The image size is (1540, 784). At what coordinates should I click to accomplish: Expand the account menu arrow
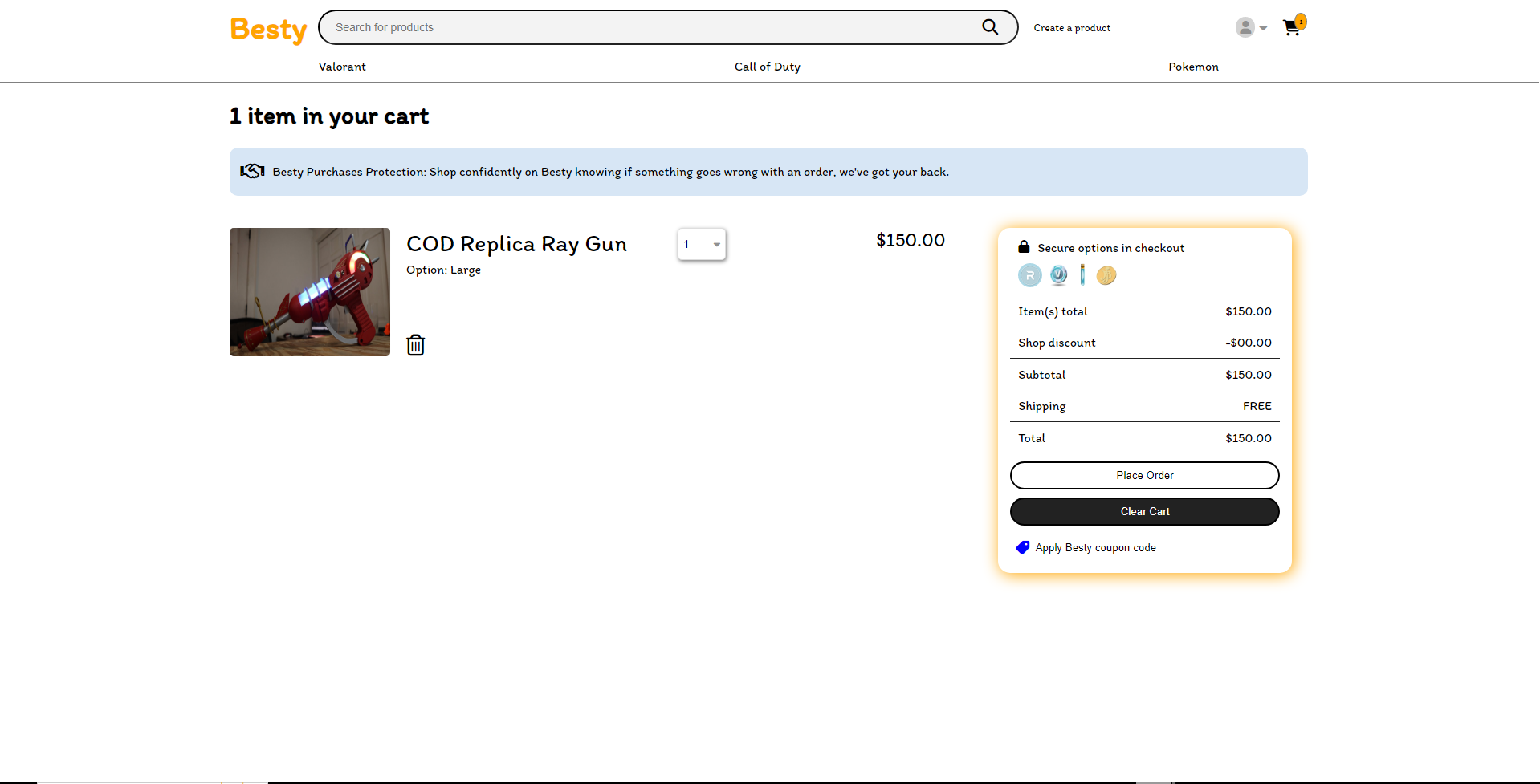coord(1263,28)
